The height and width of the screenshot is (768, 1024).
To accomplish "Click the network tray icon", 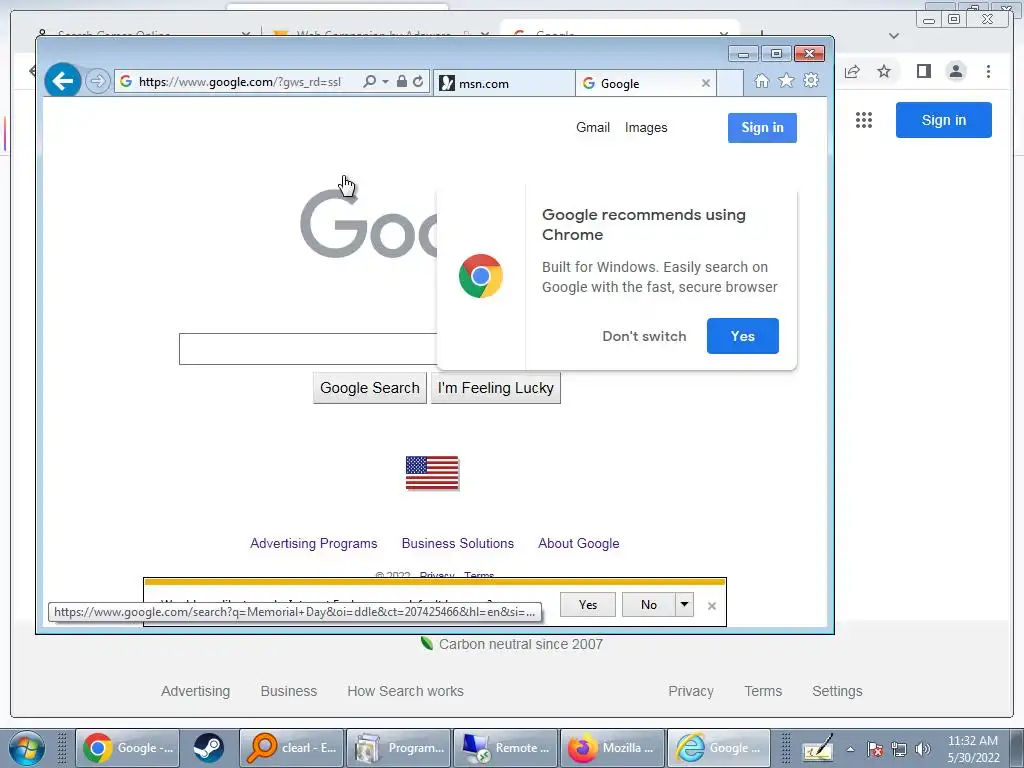I will 899,750.
